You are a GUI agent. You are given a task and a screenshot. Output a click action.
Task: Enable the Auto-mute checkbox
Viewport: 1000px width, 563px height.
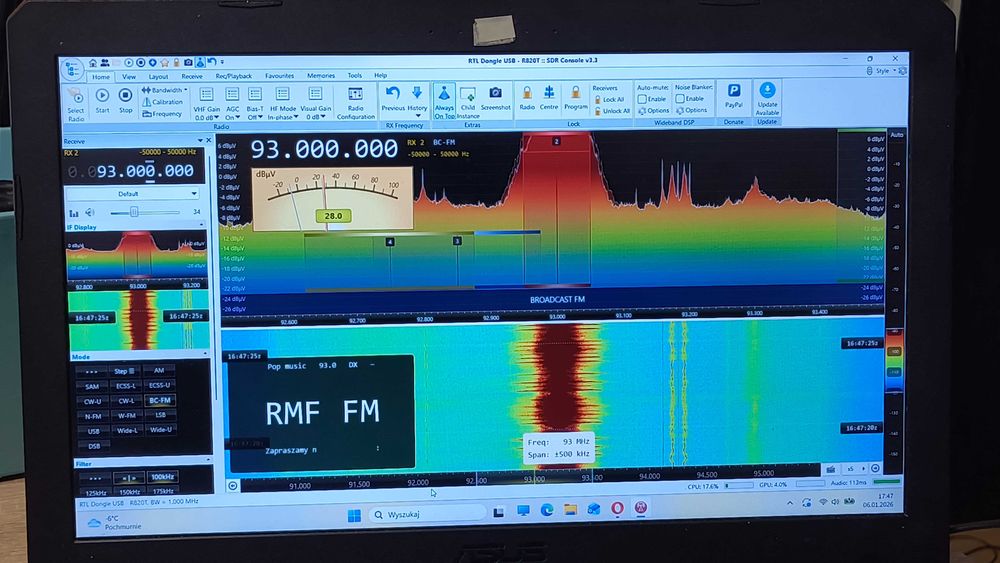click(x=642, y=99)
